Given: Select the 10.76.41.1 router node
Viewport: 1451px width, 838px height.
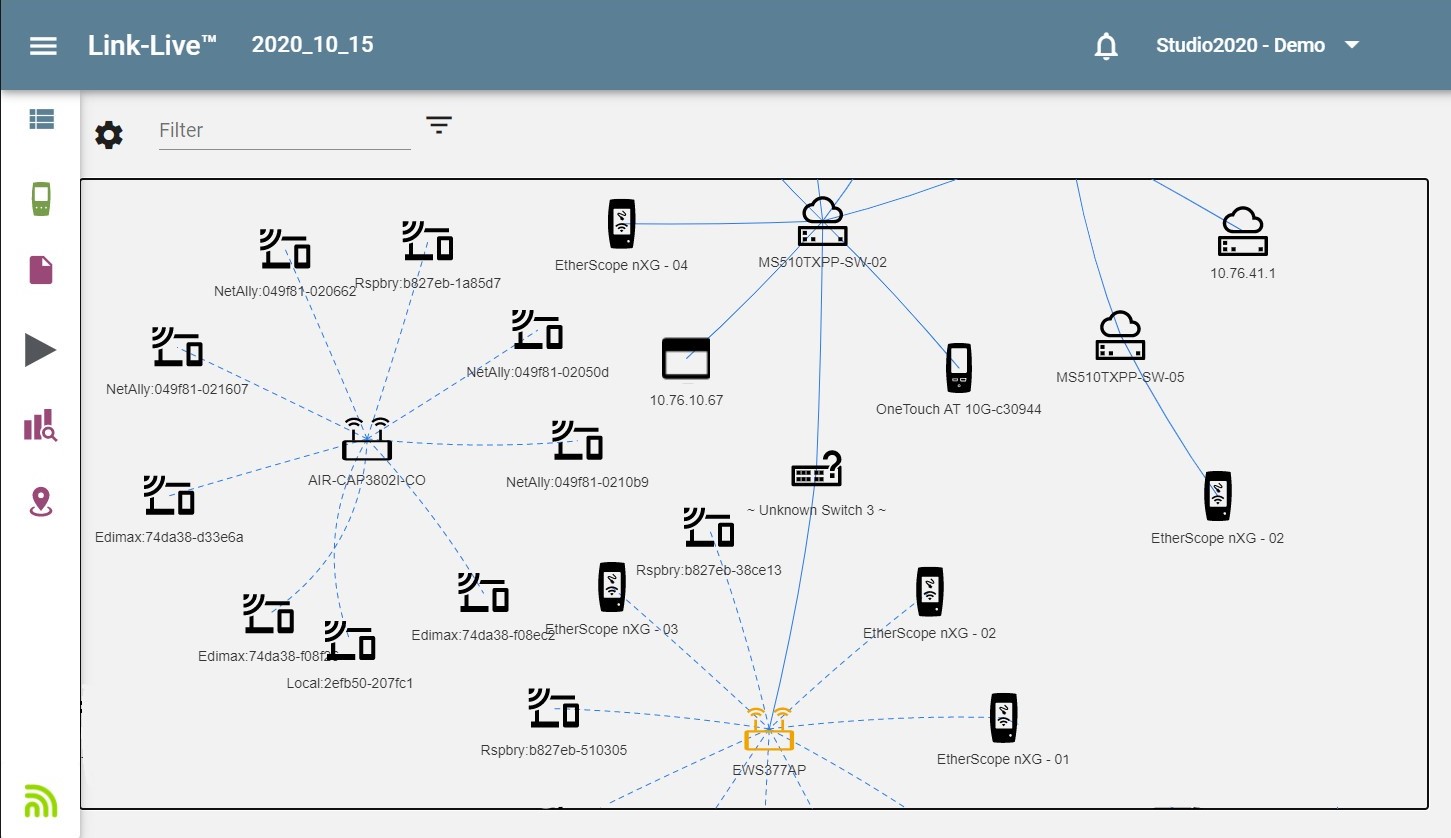Looking at the screenshot, I should pos(1243,231).
